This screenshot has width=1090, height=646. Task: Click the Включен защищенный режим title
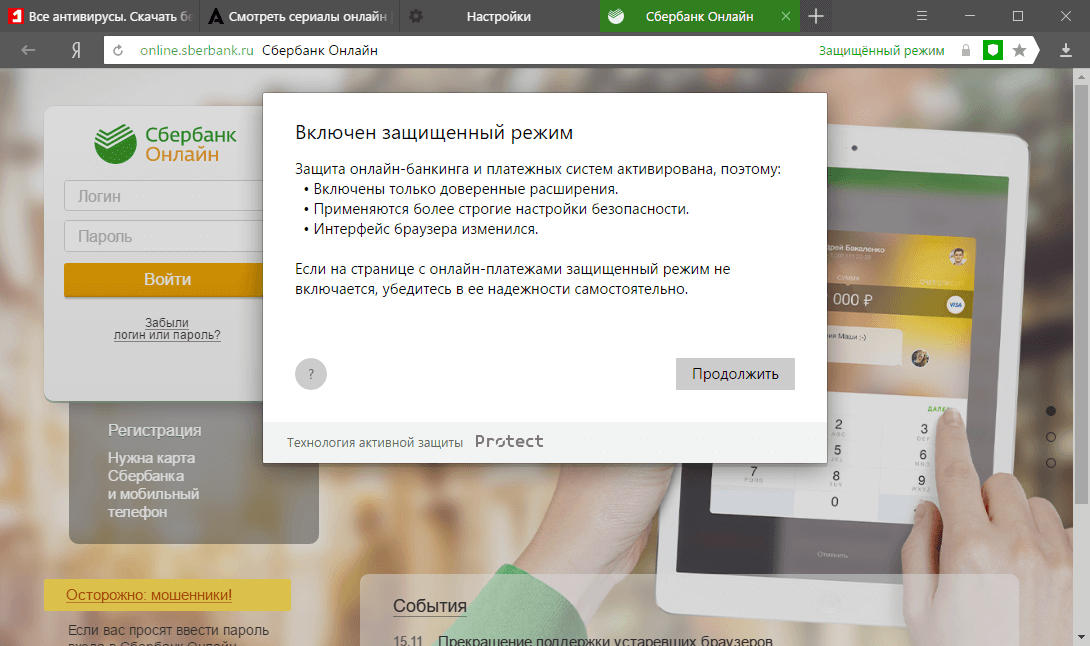434,133
